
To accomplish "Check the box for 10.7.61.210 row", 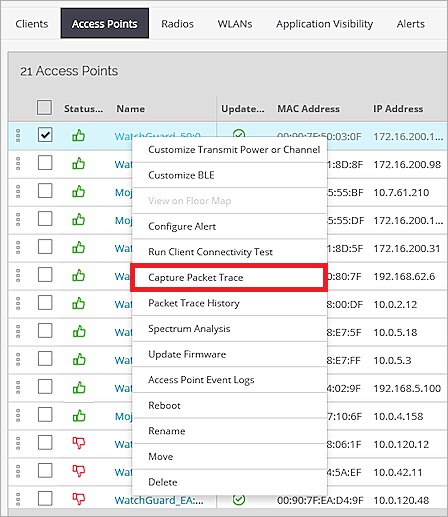I will (x=45, y=191).
